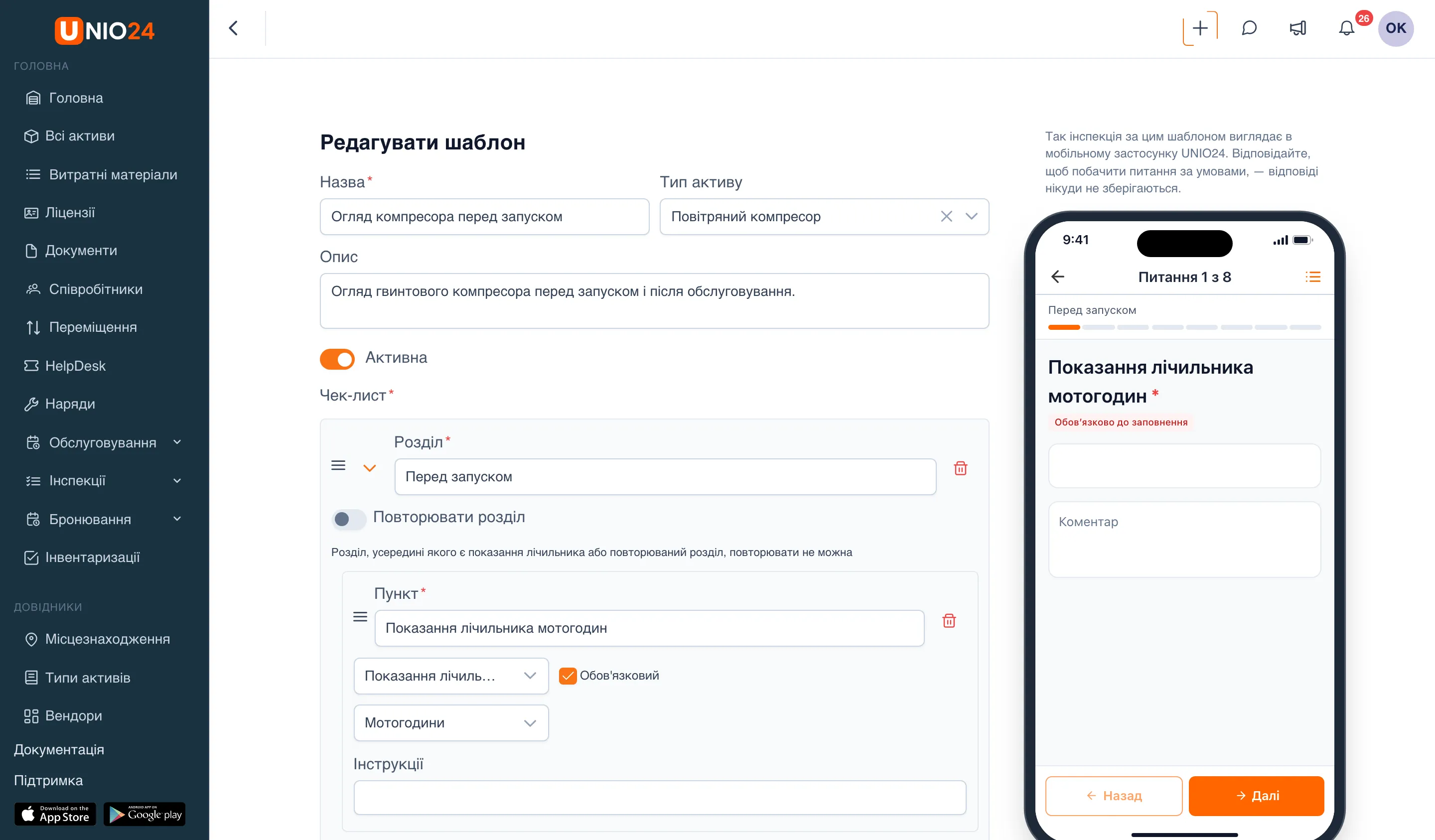
Task: Open the Мотогодини dropdown
Action: (x=451, y=723)
